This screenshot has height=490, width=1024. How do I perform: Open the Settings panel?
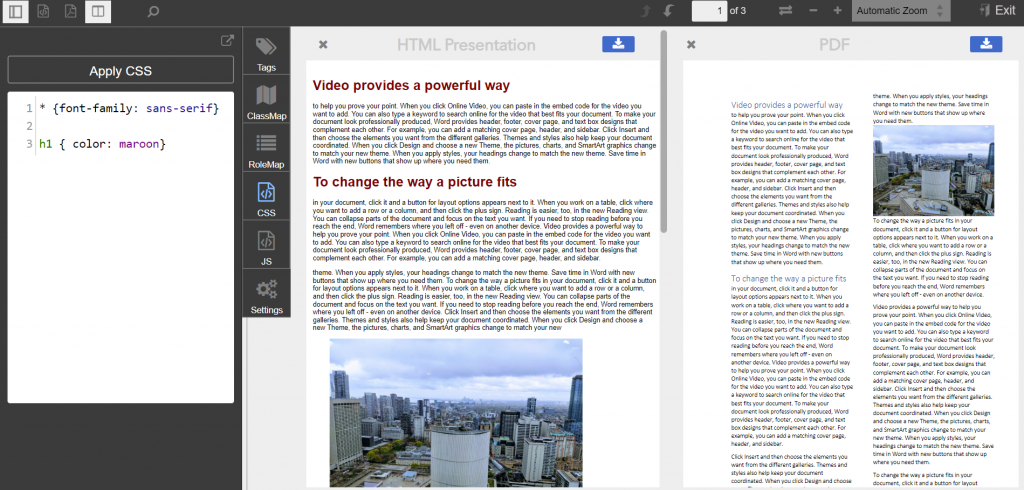(266, 293)
